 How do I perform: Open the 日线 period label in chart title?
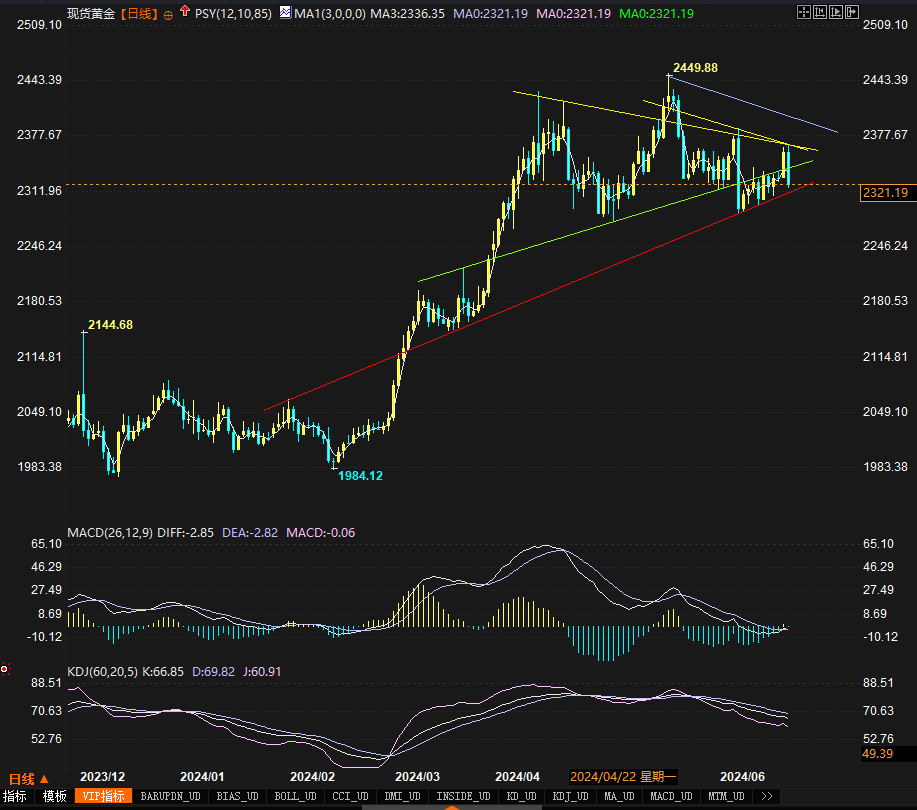pyautogui.click(x=140, y=14)
